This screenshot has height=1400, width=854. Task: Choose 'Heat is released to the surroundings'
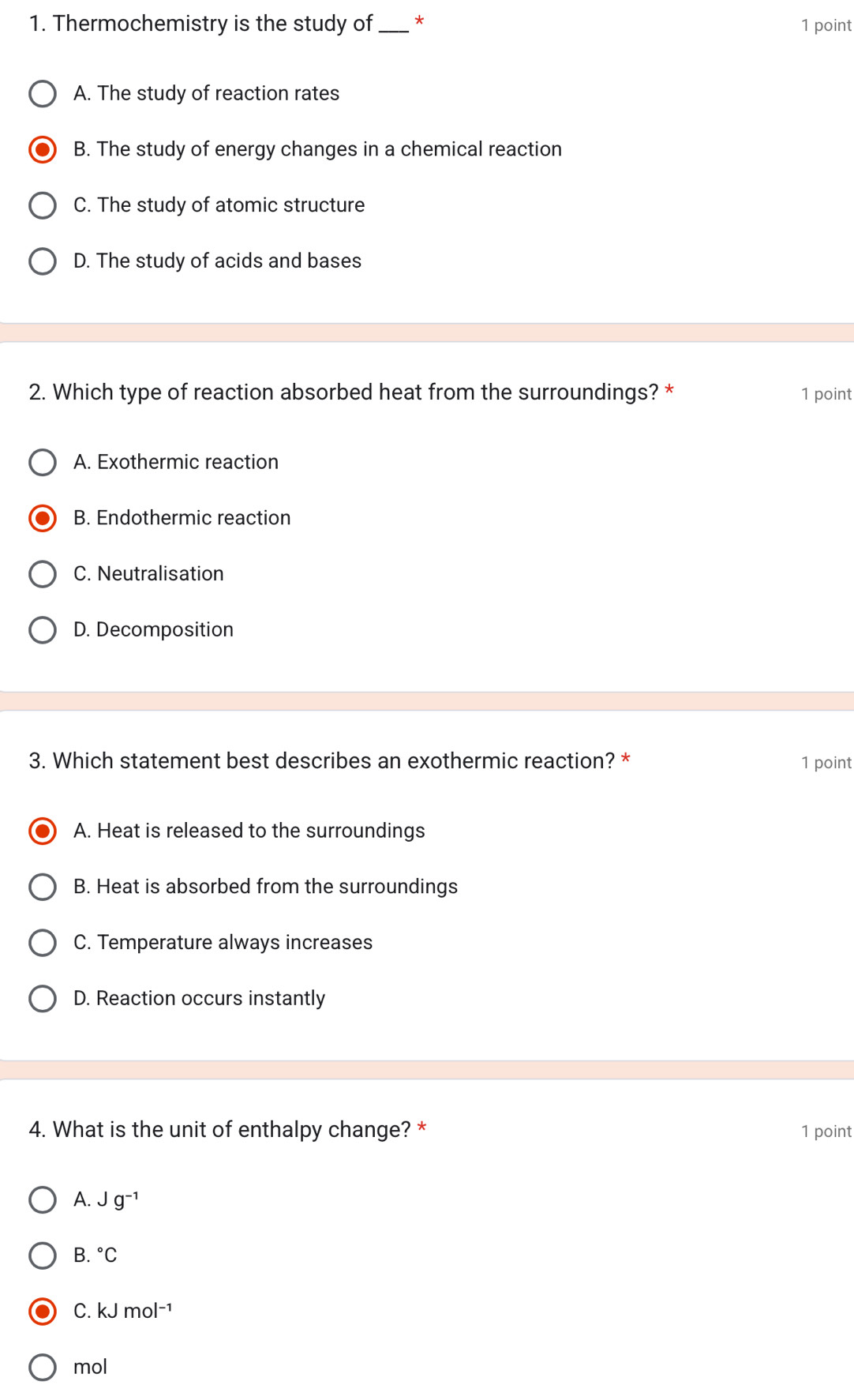click(43, 831)
